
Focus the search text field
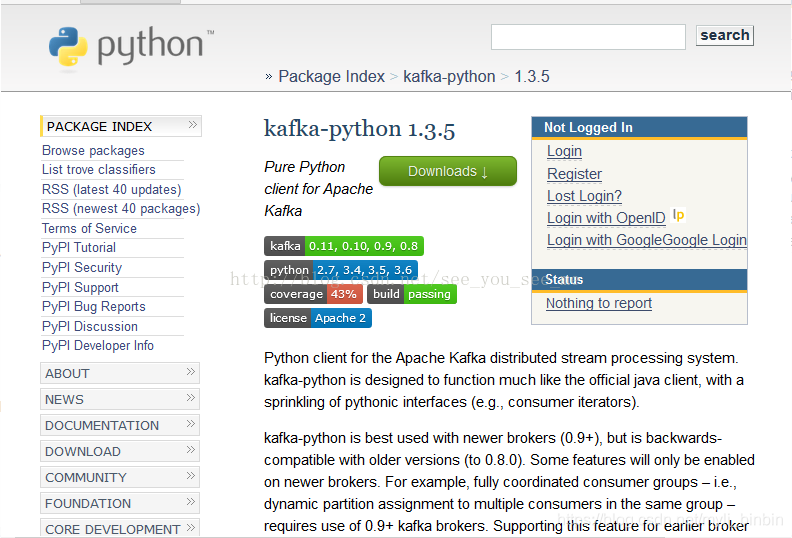[x=588, y=37]
